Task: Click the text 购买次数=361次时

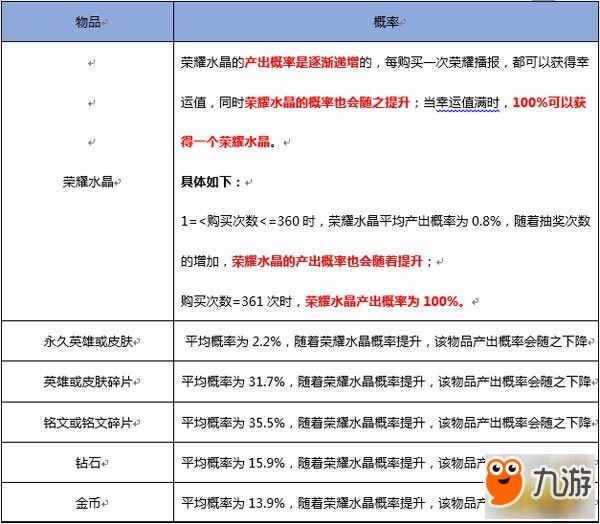Action: click(x=236, y=301)
